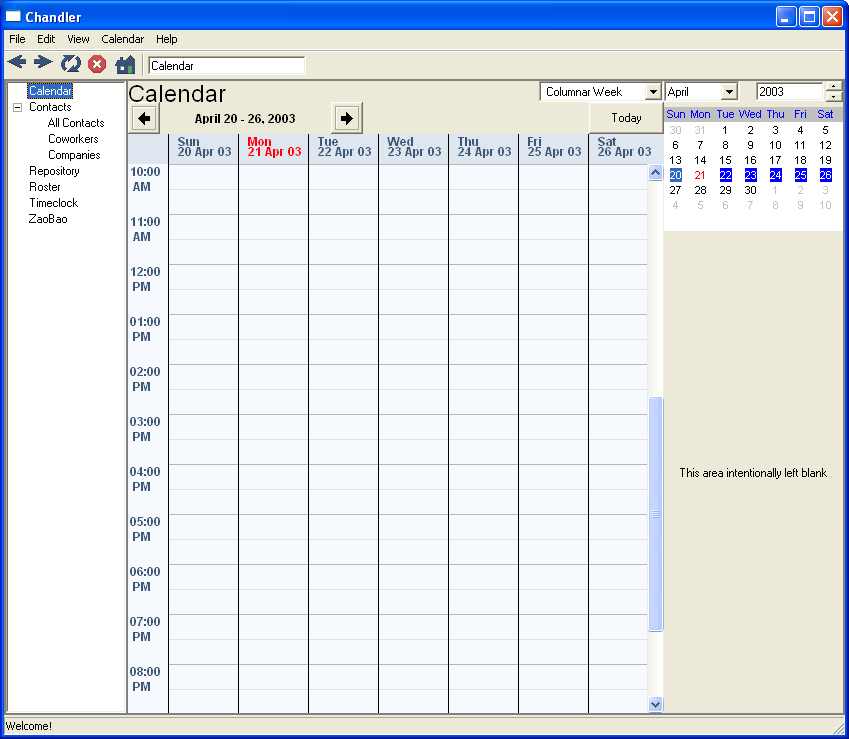The image size is (849, 739).
Task: Select Coworkers in the sidebar
Action: [73, 139]
